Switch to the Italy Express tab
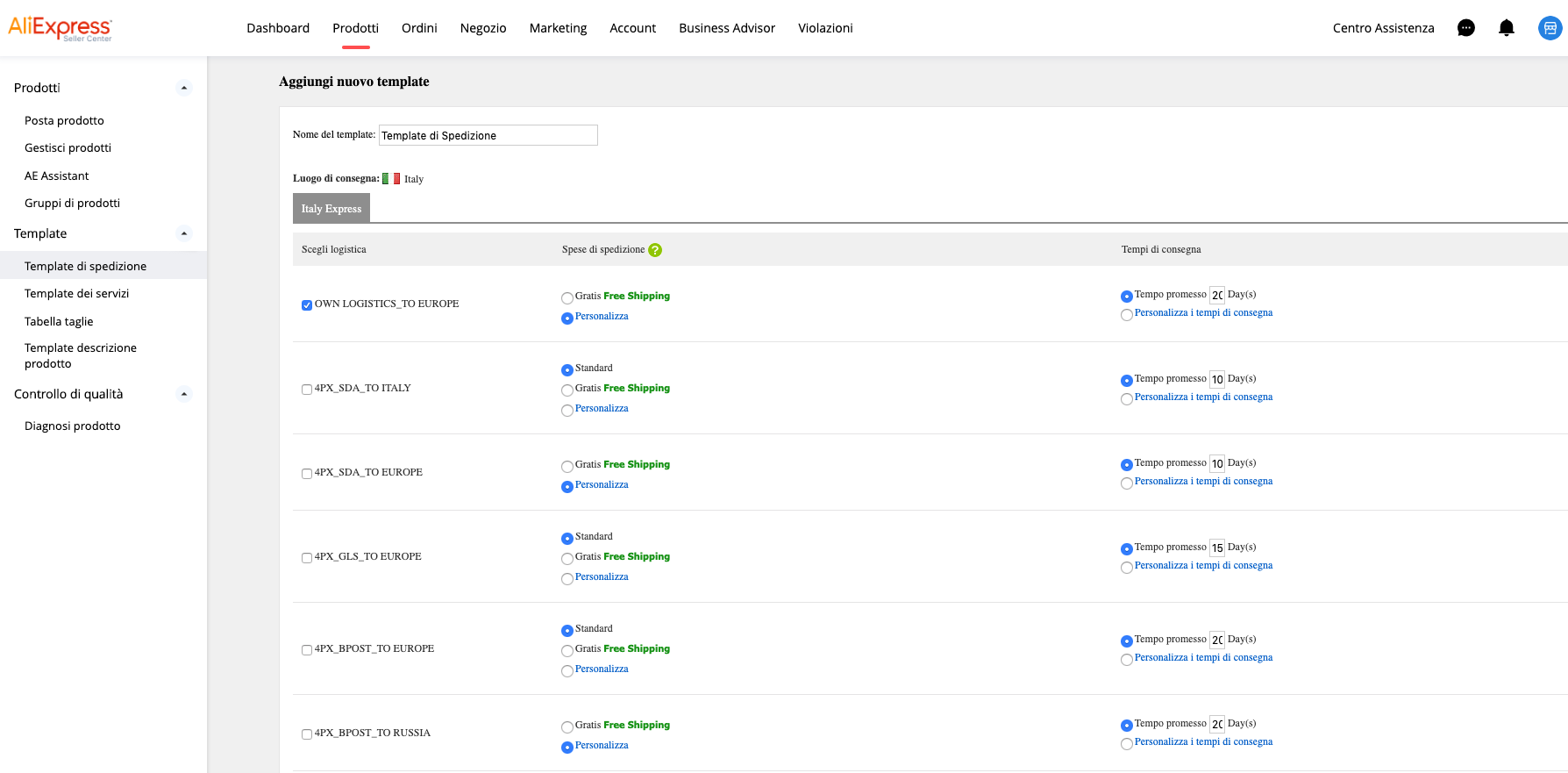 [331, 209]
